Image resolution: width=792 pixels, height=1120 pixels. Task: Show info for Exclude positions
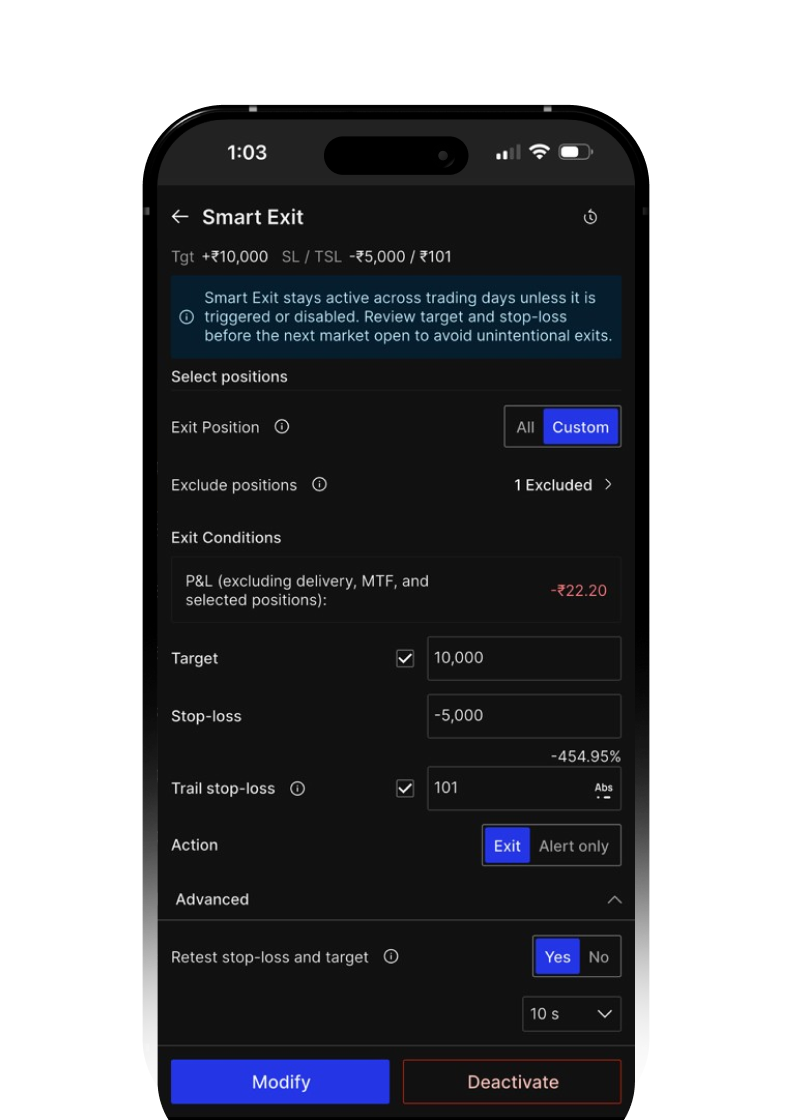coord(319,484)
